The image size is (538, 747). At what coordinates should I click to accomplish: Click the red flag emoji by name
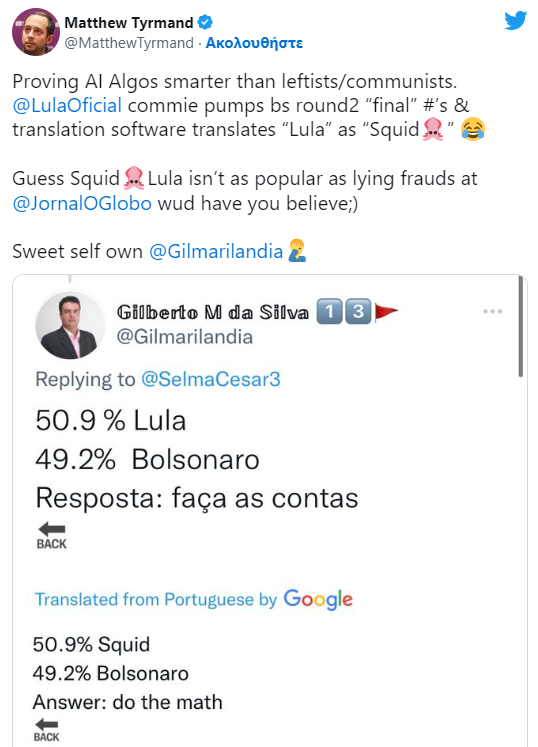pyautogui.click(x=386, y=312)
